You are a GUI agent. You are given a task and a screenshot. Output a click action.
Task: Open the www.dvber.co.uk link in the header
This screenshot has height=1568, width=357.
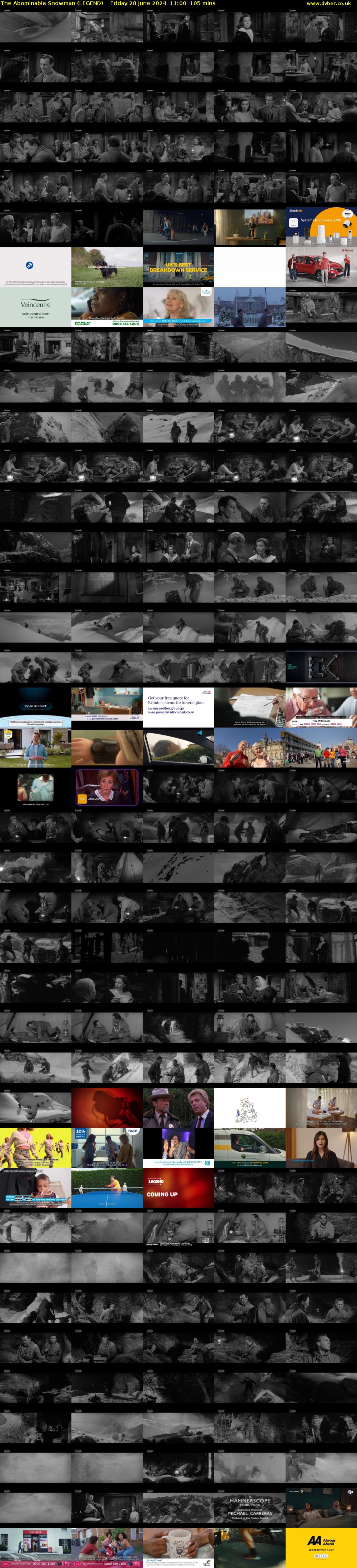[x=328, y=3]
